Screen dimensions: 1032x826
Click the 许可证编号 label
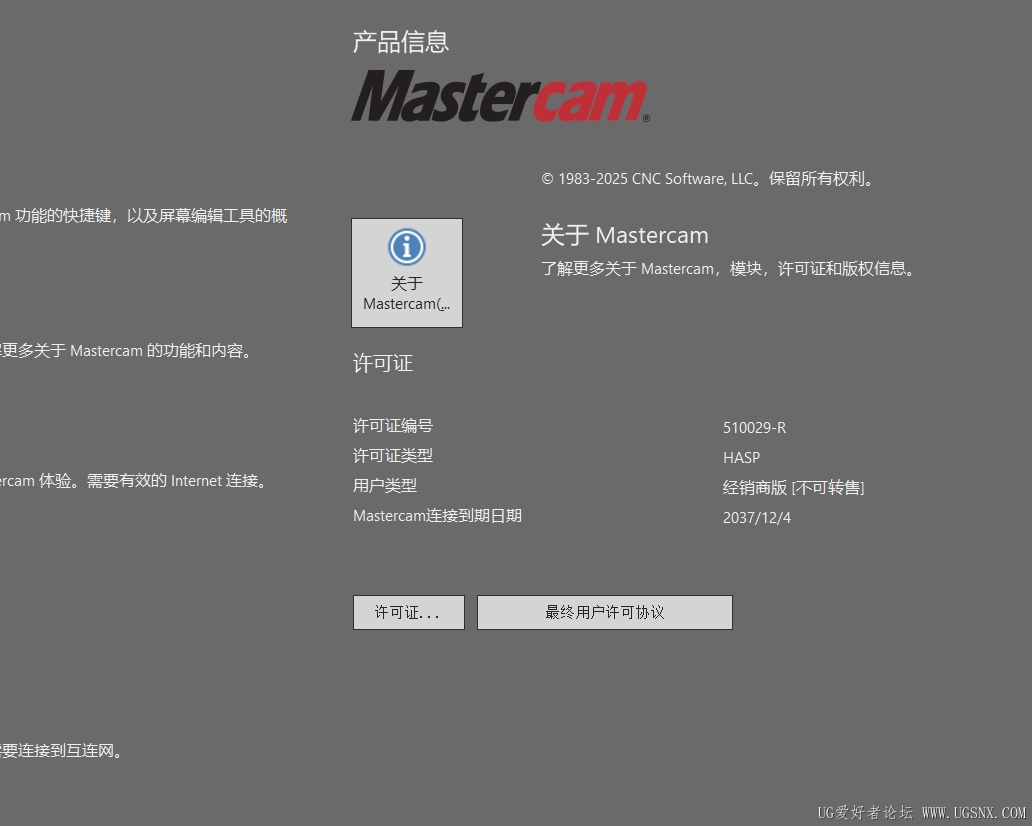tap(393, 426)
